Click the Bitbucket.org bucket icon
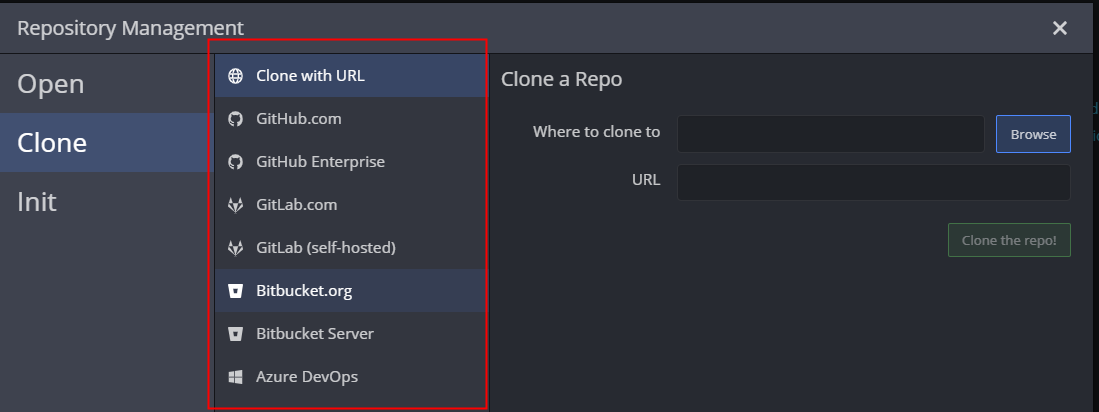The image size is (1099, 412). (236, 291)
